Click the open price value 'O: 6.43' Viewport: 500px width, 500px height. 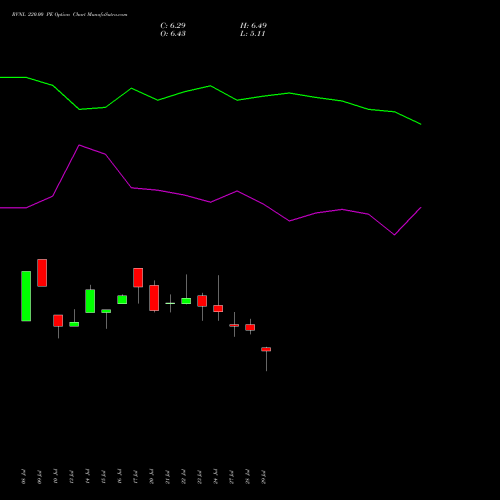(x=173, y=33)
